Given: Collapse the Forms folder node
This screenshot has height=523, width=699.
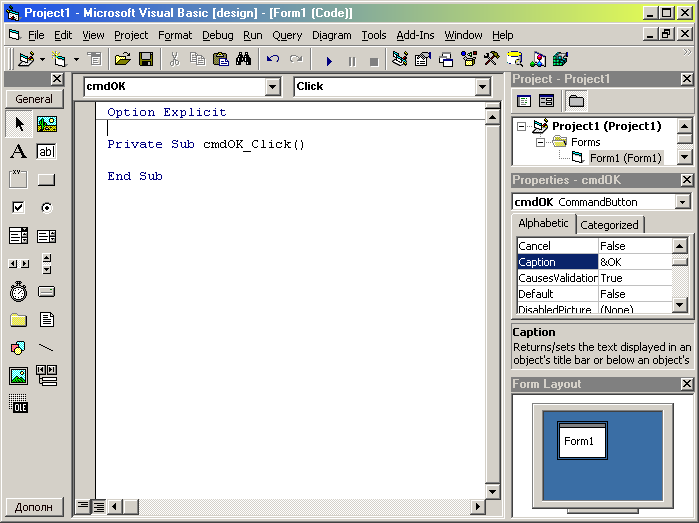Looking at the screenshot, I should (540, 143).
